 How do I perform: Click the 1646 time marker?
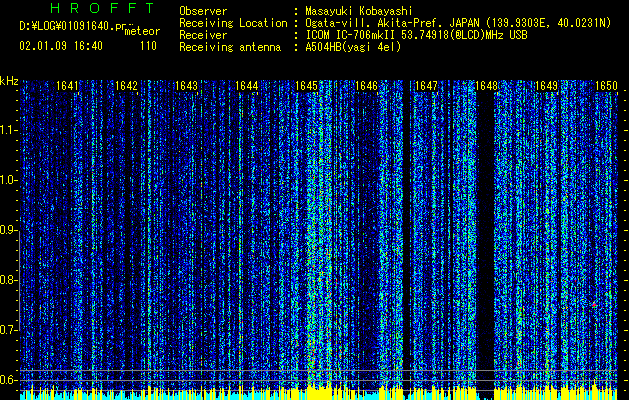tap(366, 86)
